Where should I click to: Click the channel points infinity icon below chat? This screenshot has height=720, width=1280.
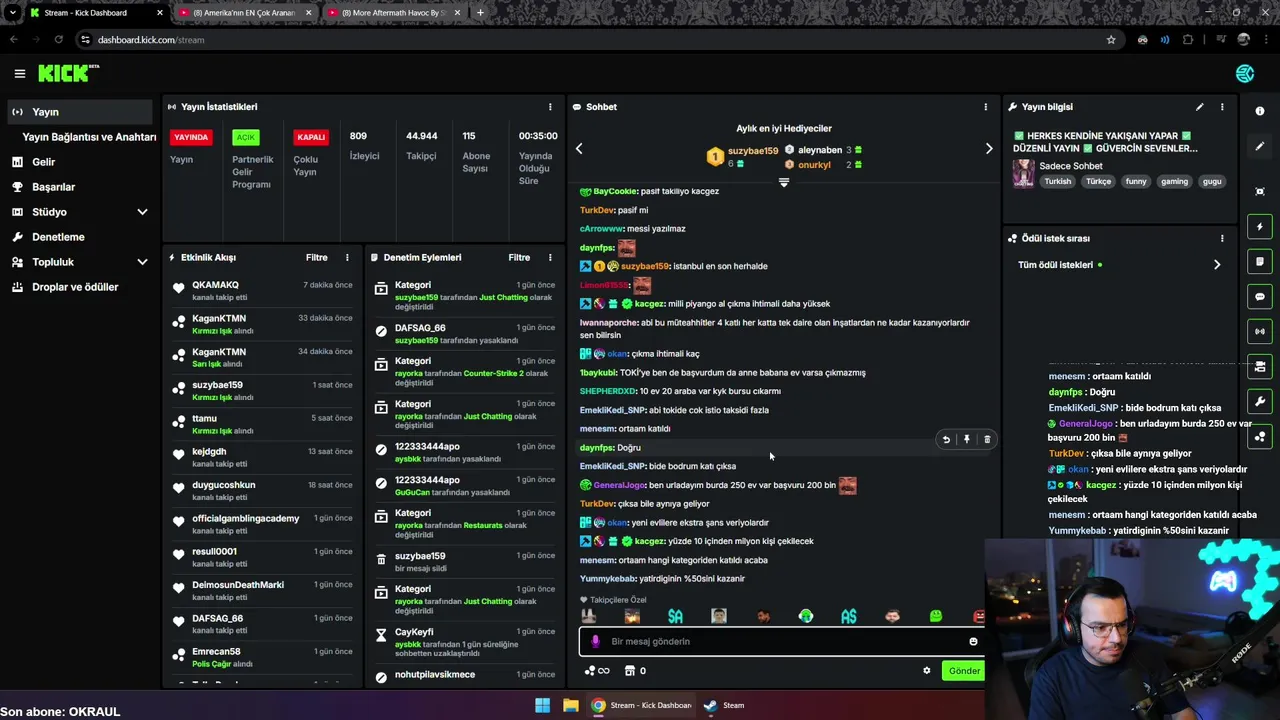(597, 671)
